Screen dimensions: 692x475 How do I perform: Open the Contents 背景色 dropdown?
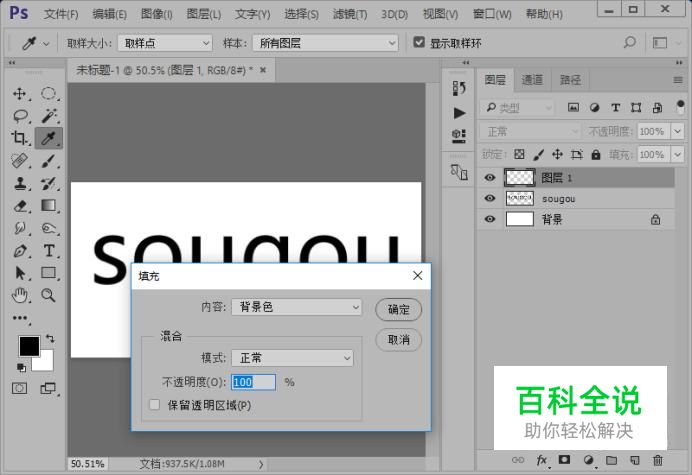pyautogui.click(x=297, y=307)
